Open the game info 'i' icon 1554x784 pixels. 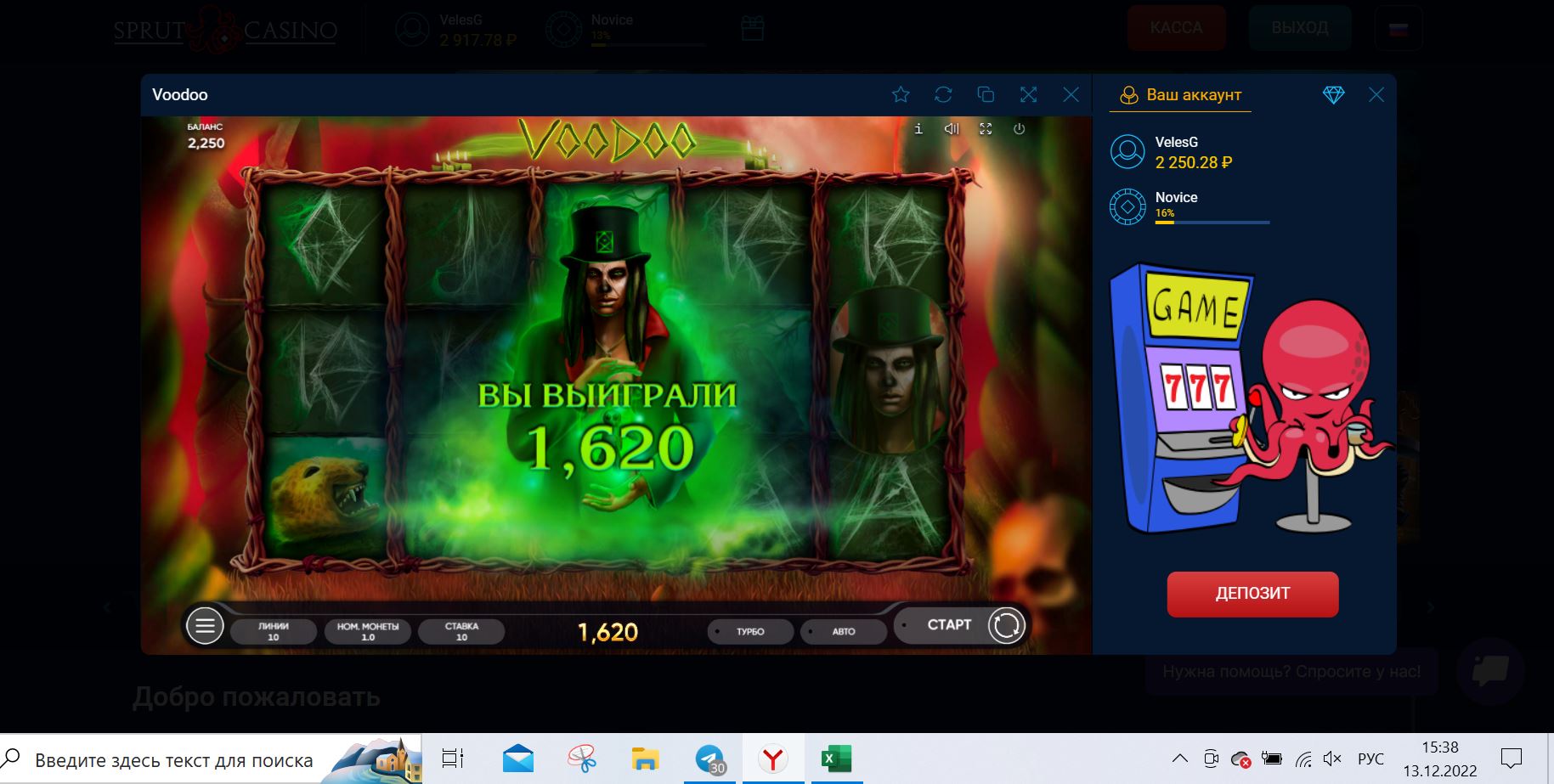918,129
